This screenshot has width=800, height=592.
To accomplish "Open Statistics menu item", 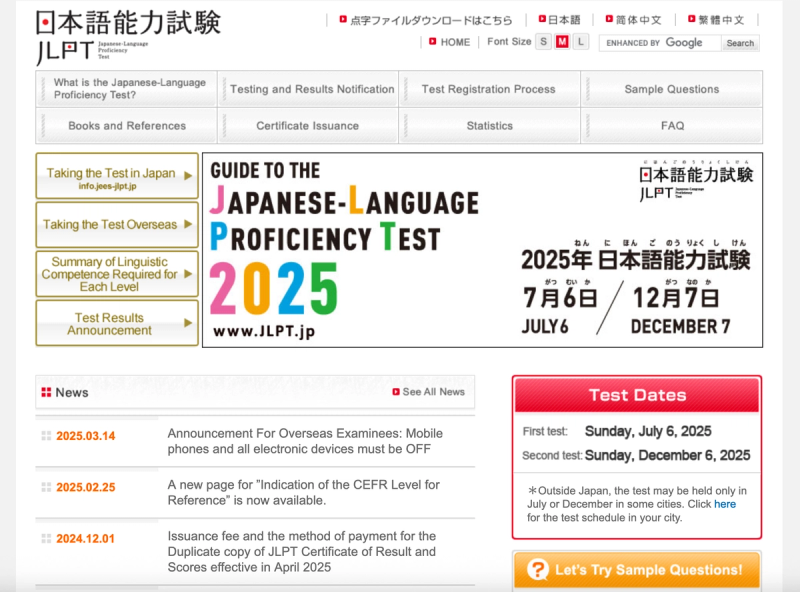I will pos(489,126).
